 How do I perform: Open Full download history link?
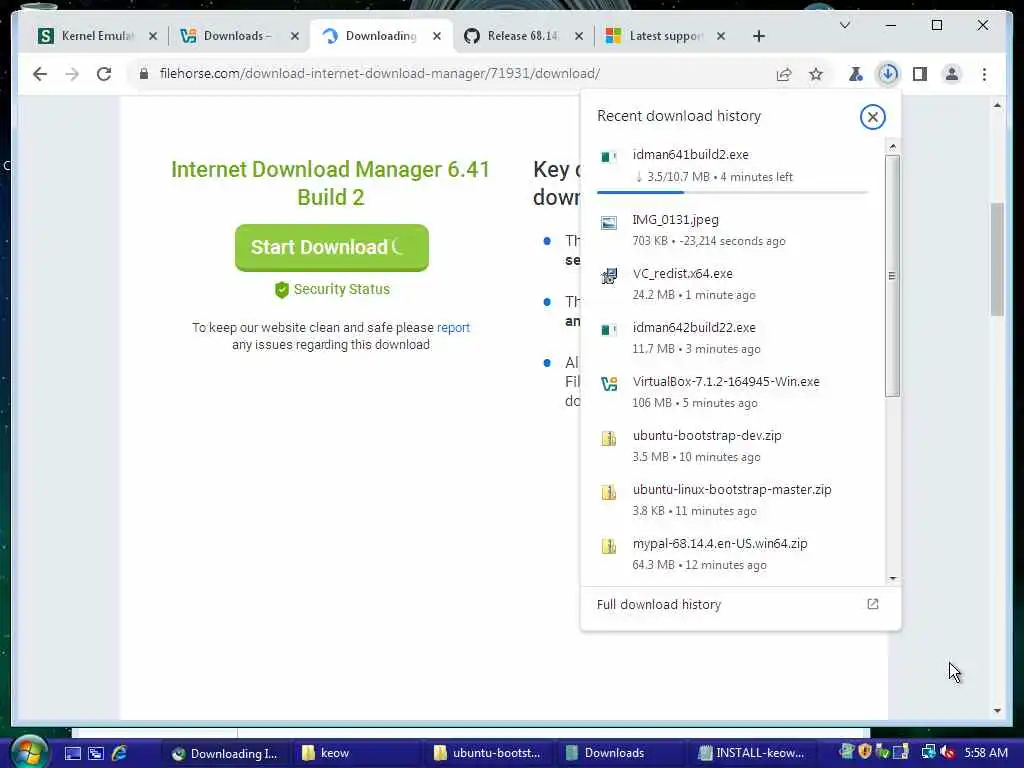coord(658,605)
